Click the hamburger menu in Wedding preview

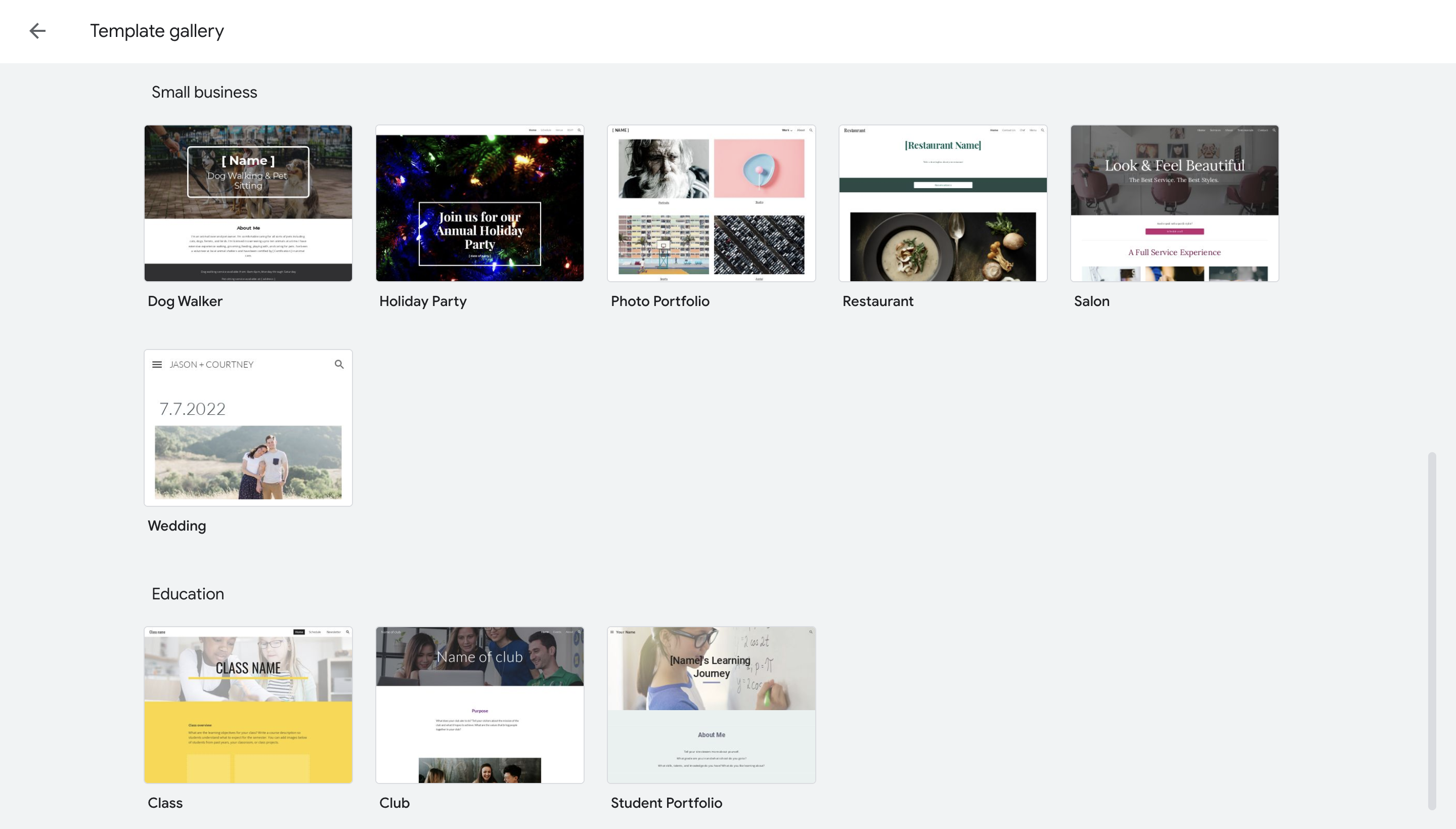157,364
